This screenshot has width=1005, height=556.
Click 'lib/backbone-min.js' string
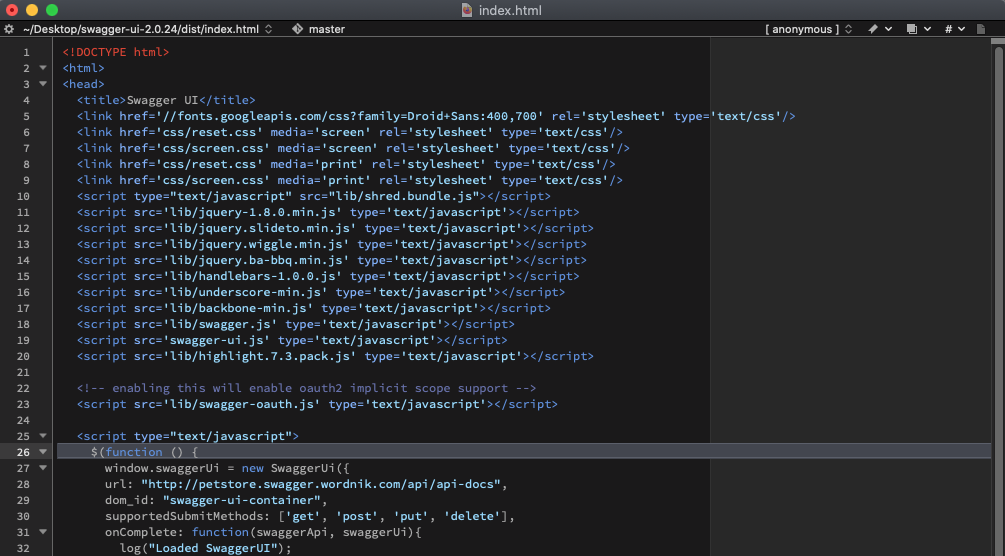point(238,308)
